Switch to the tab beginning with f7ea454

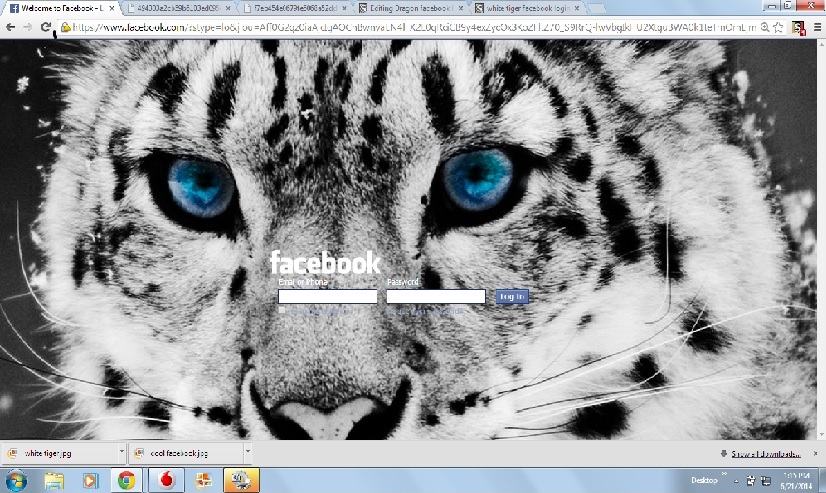[x=295, y=8]
